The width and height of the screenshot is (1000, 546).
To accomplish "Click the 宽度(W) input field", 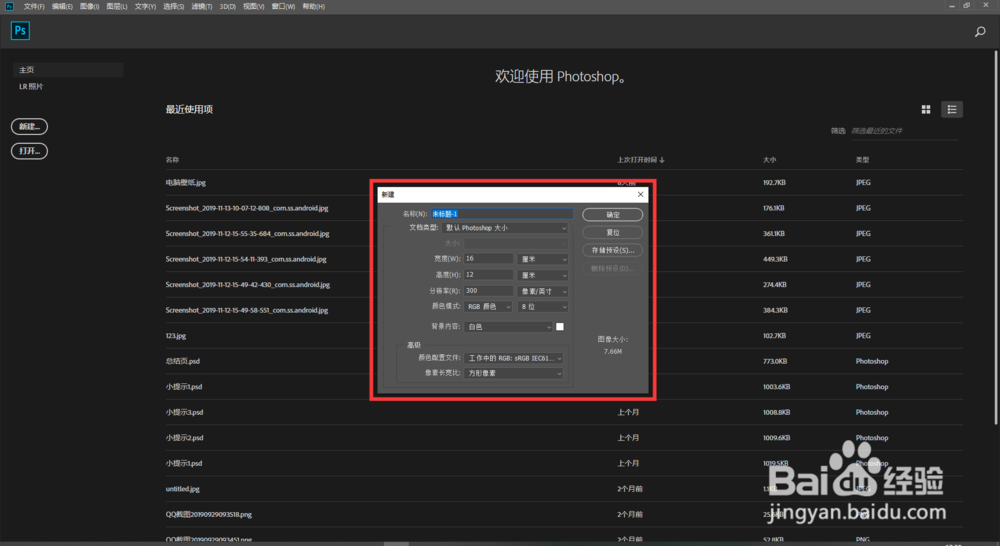I will pyautogui.click(x=488, y=258).
